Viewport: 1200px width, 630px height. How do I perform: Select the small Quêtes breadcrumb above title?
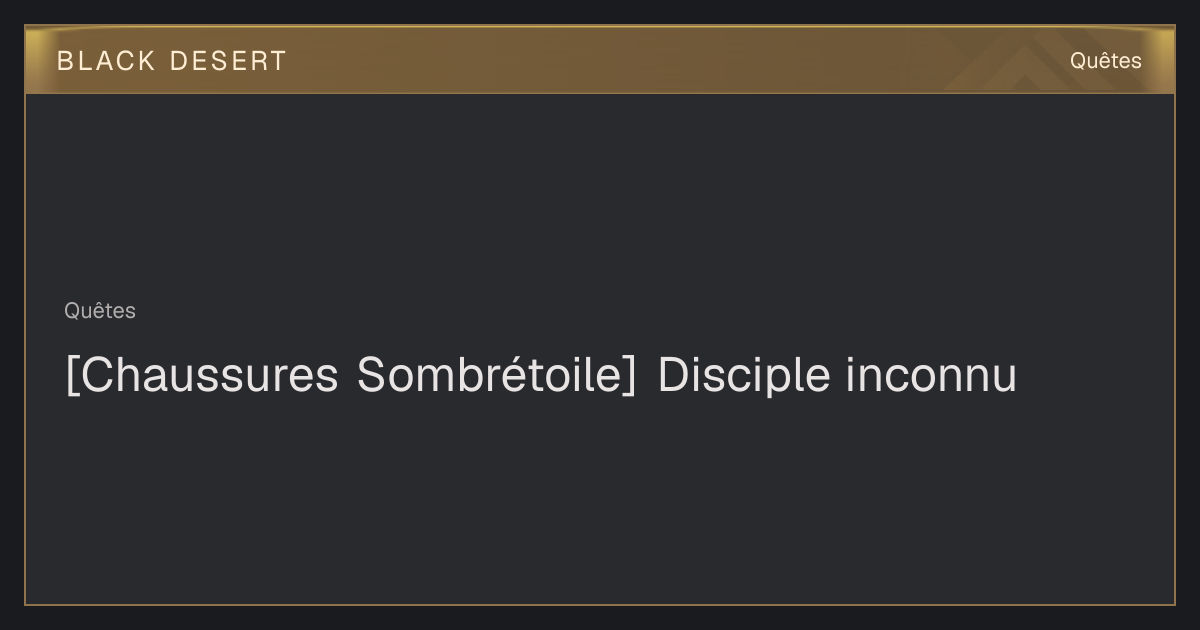point(100,311)
